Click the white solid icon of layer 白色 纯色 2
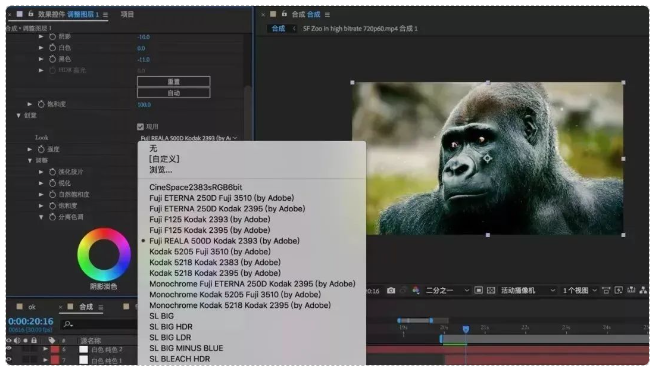656x370 pixels. pyautogui.click(x=84, y=349)
